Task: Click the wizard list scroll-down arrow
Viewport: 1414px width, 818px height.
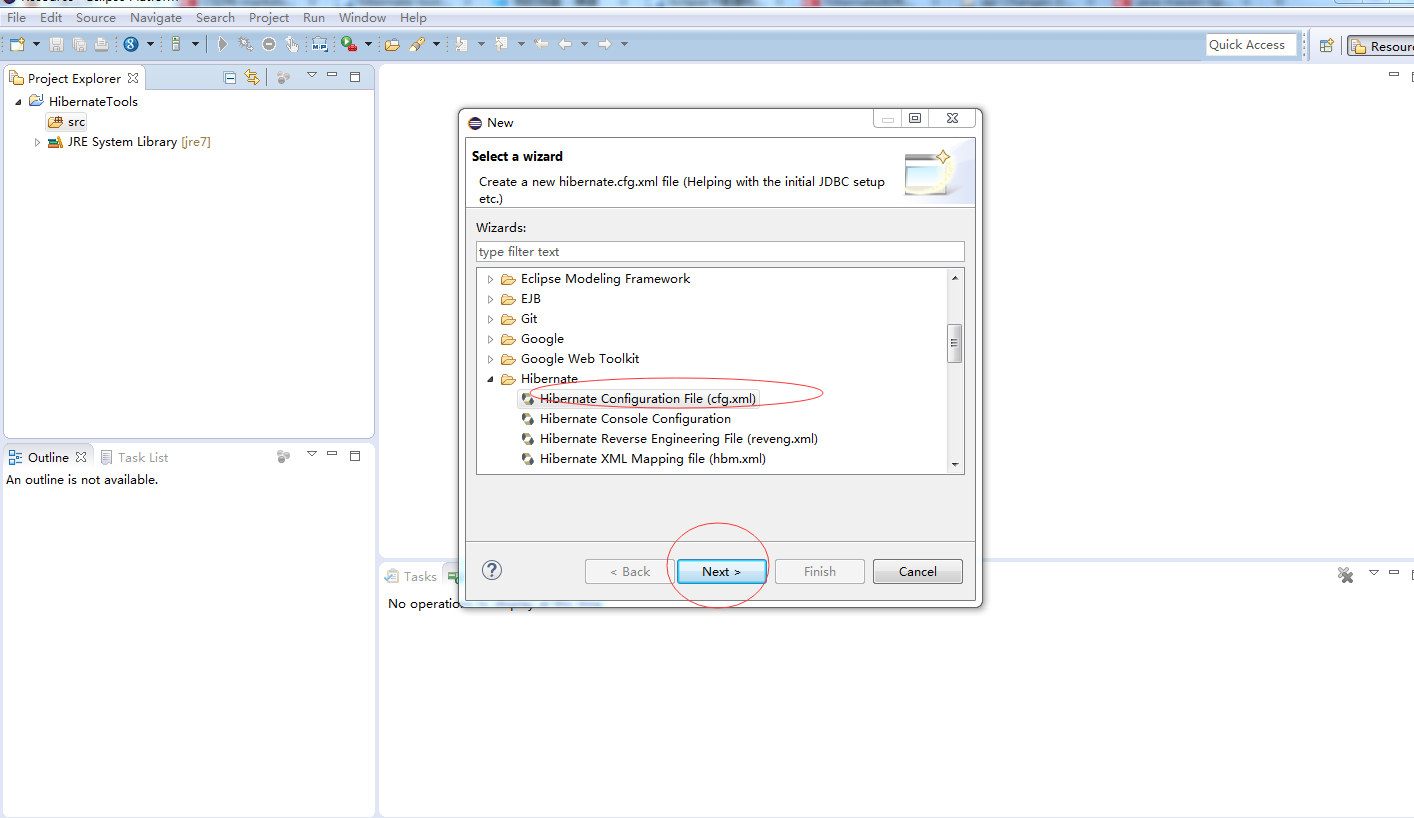Action: click(955, 464)
